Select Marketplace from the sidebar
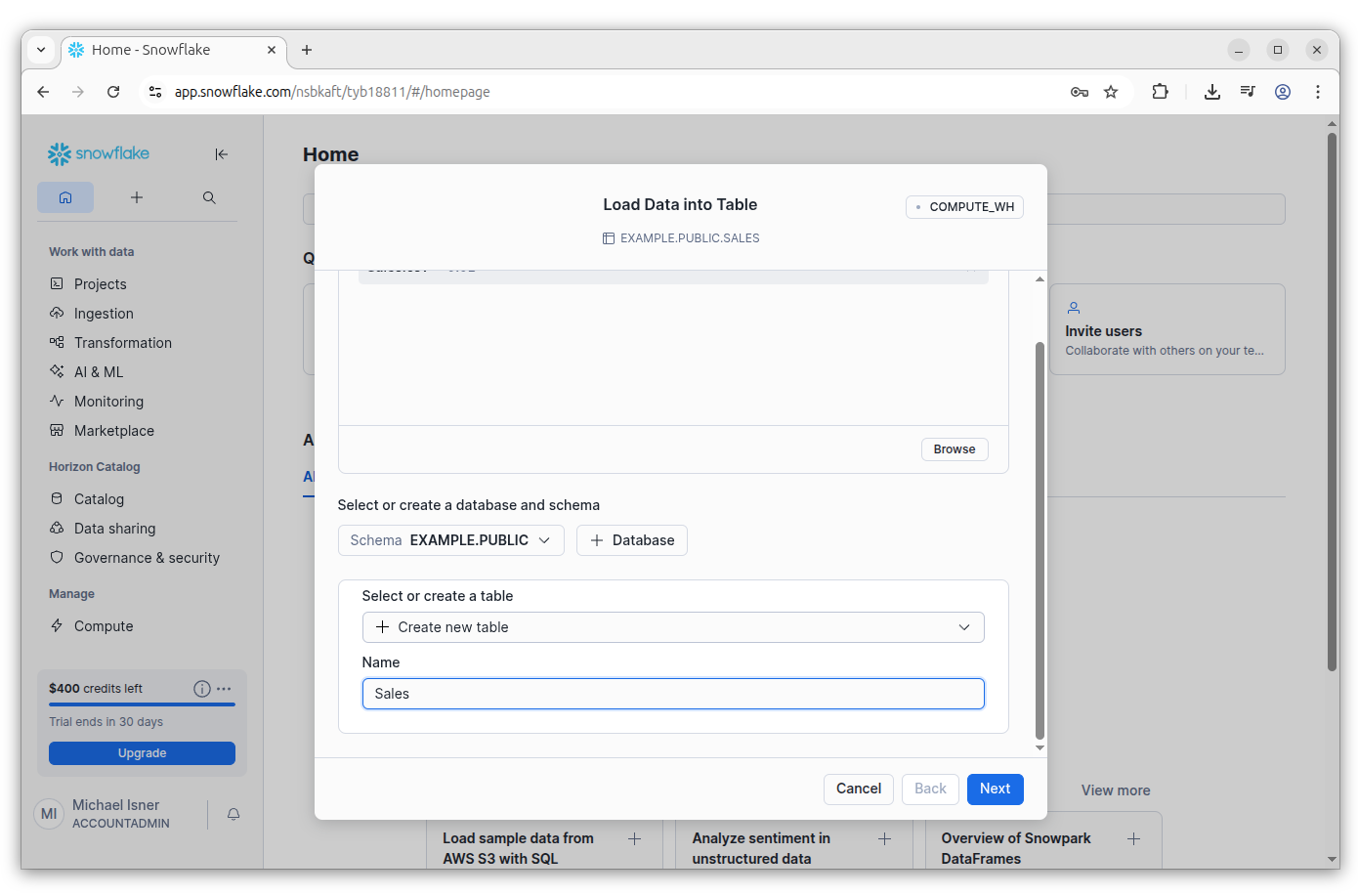The height and width of the screenshot is (896, 1358). click(113, 431)
